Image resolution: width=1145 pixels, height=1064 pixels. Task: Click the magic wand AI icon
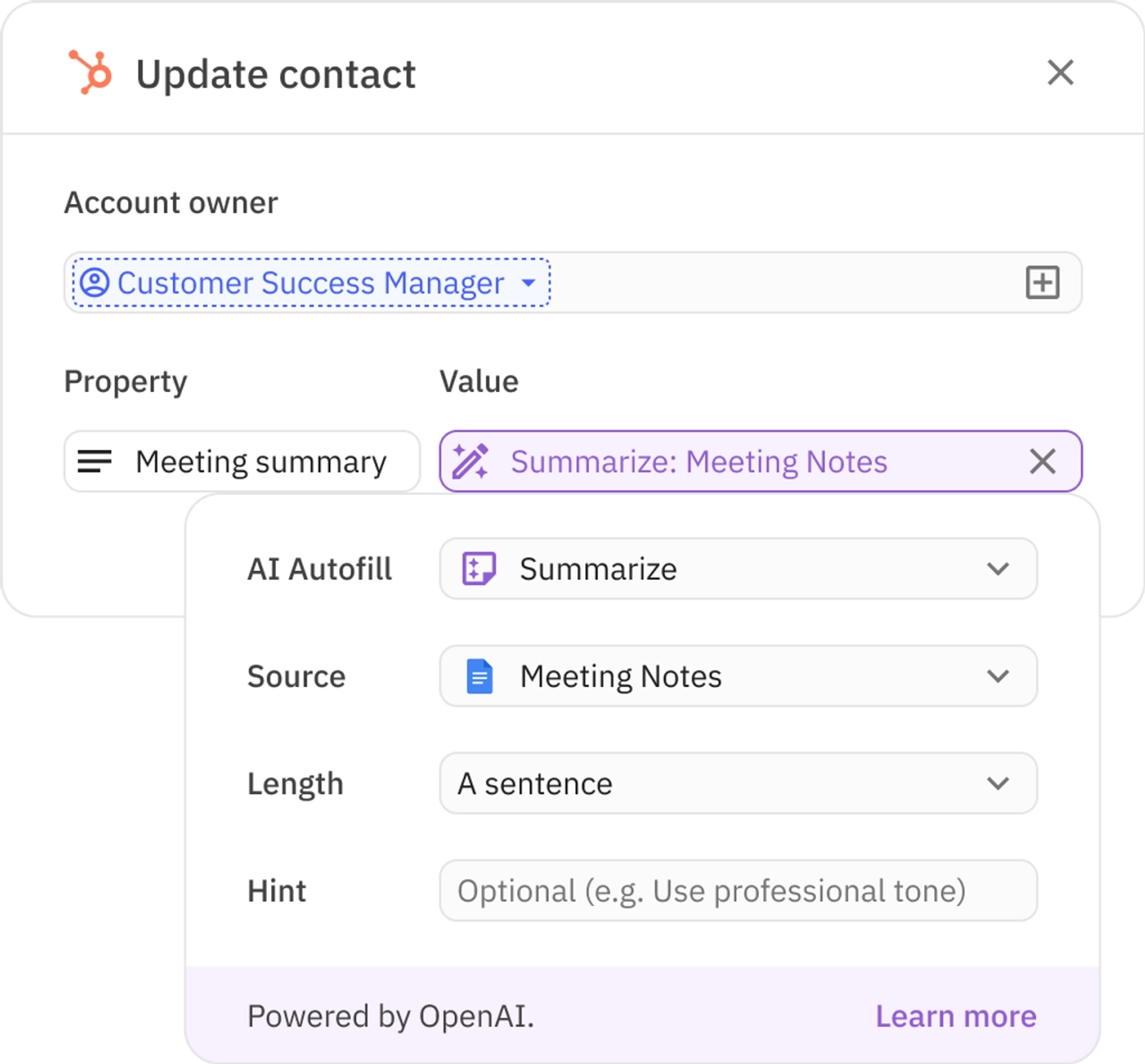click(x=471, y=461)
